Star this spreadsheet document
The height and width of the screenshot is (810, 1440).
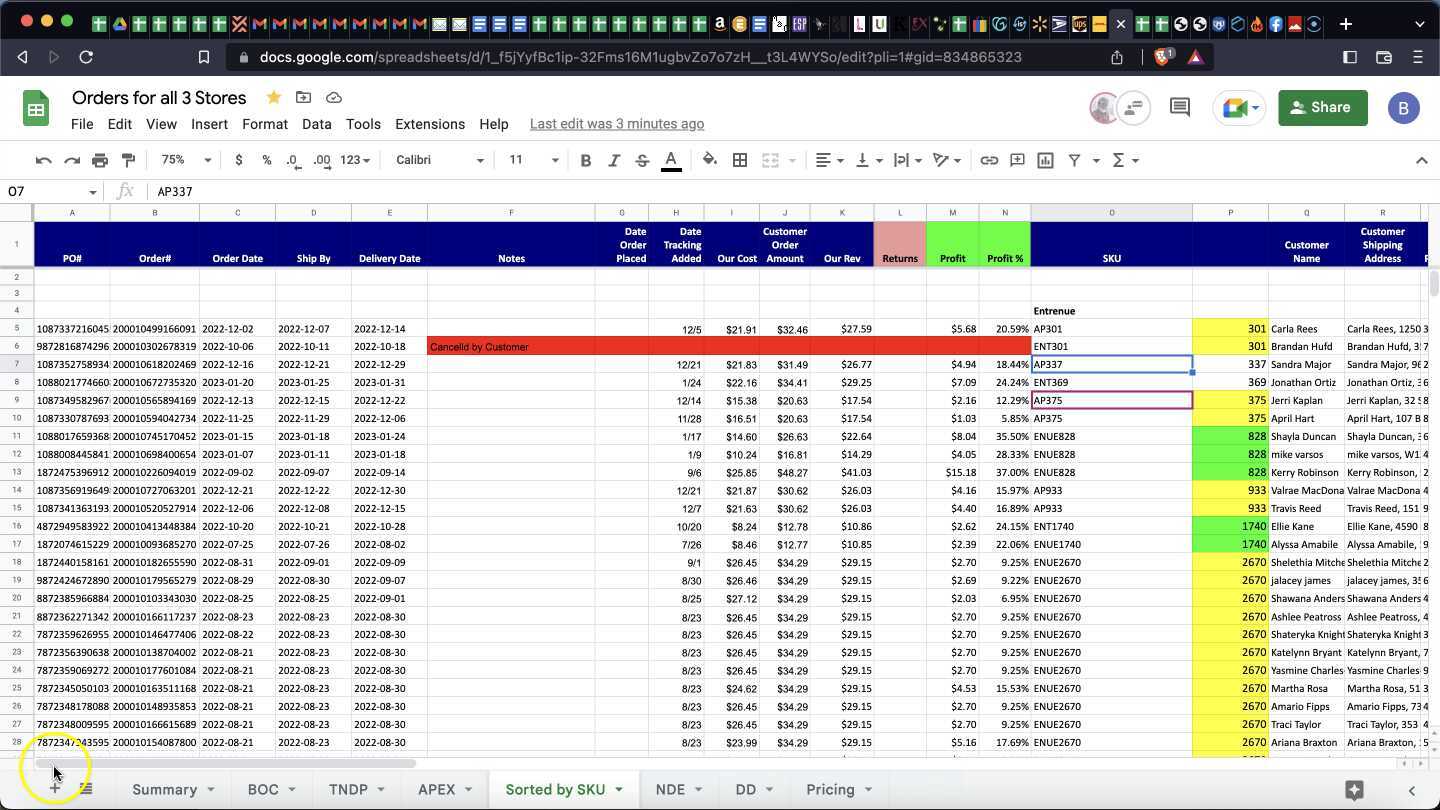coord(273,97)
